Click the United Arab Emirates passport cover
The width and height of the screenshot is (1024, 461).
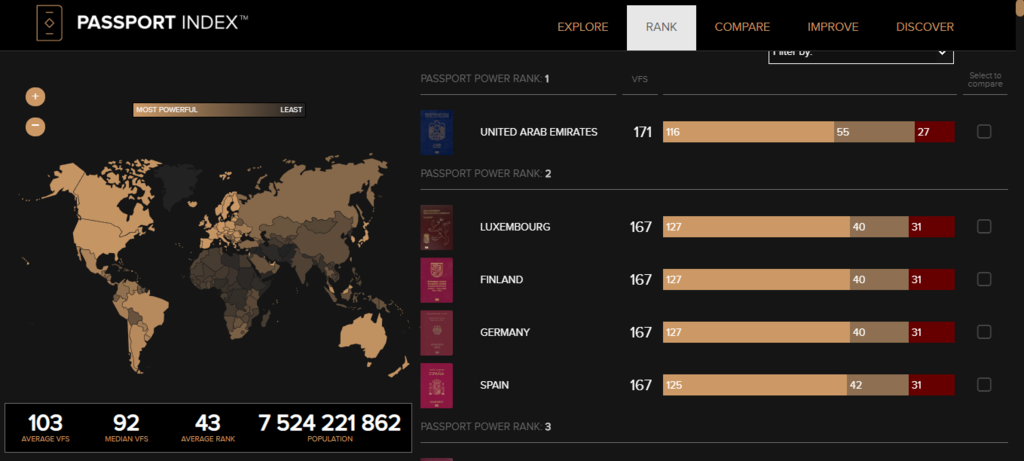[x=437, y=132]
